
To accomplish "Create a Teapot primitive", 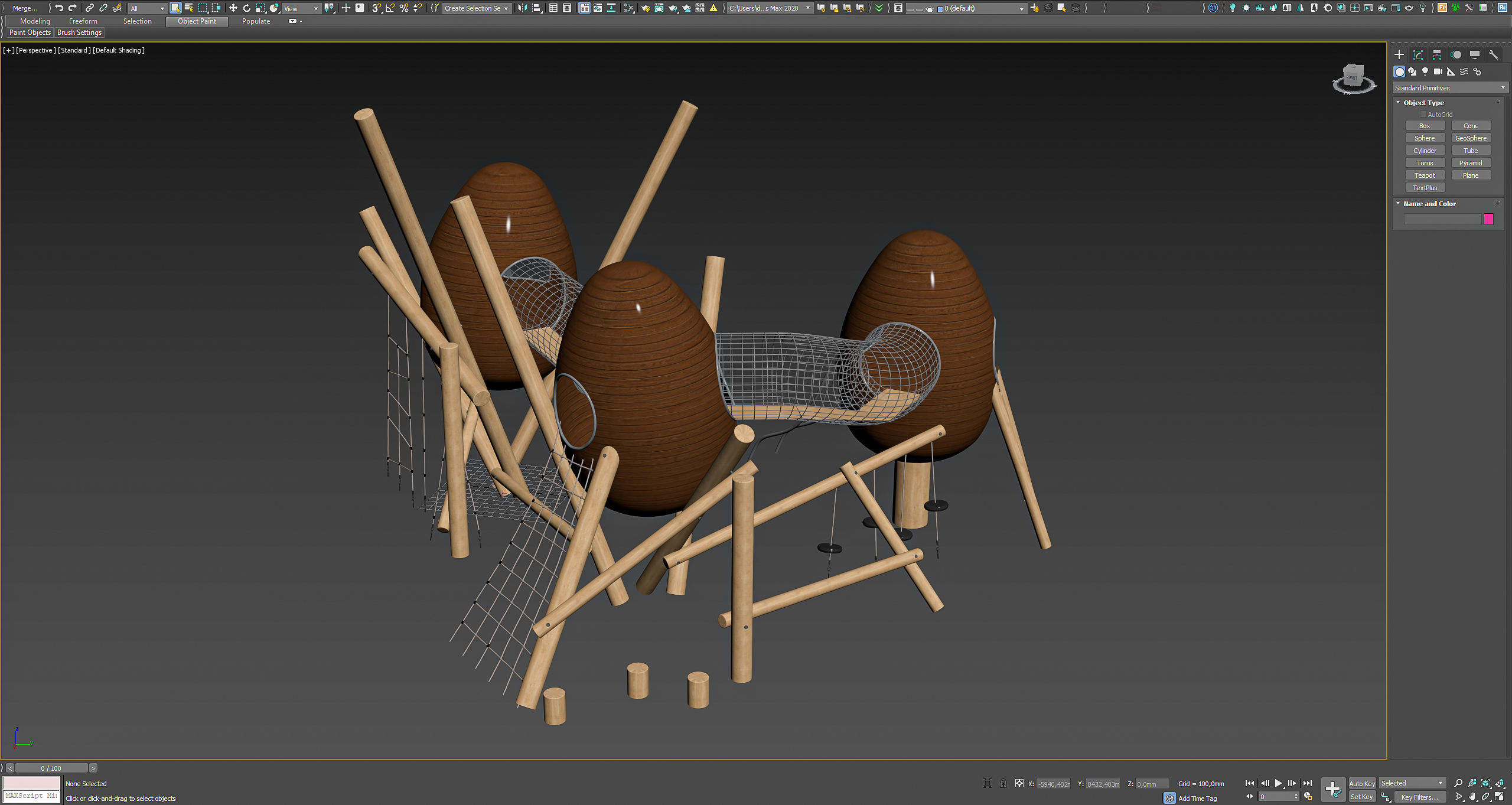I will click(x=1425, y=175).
